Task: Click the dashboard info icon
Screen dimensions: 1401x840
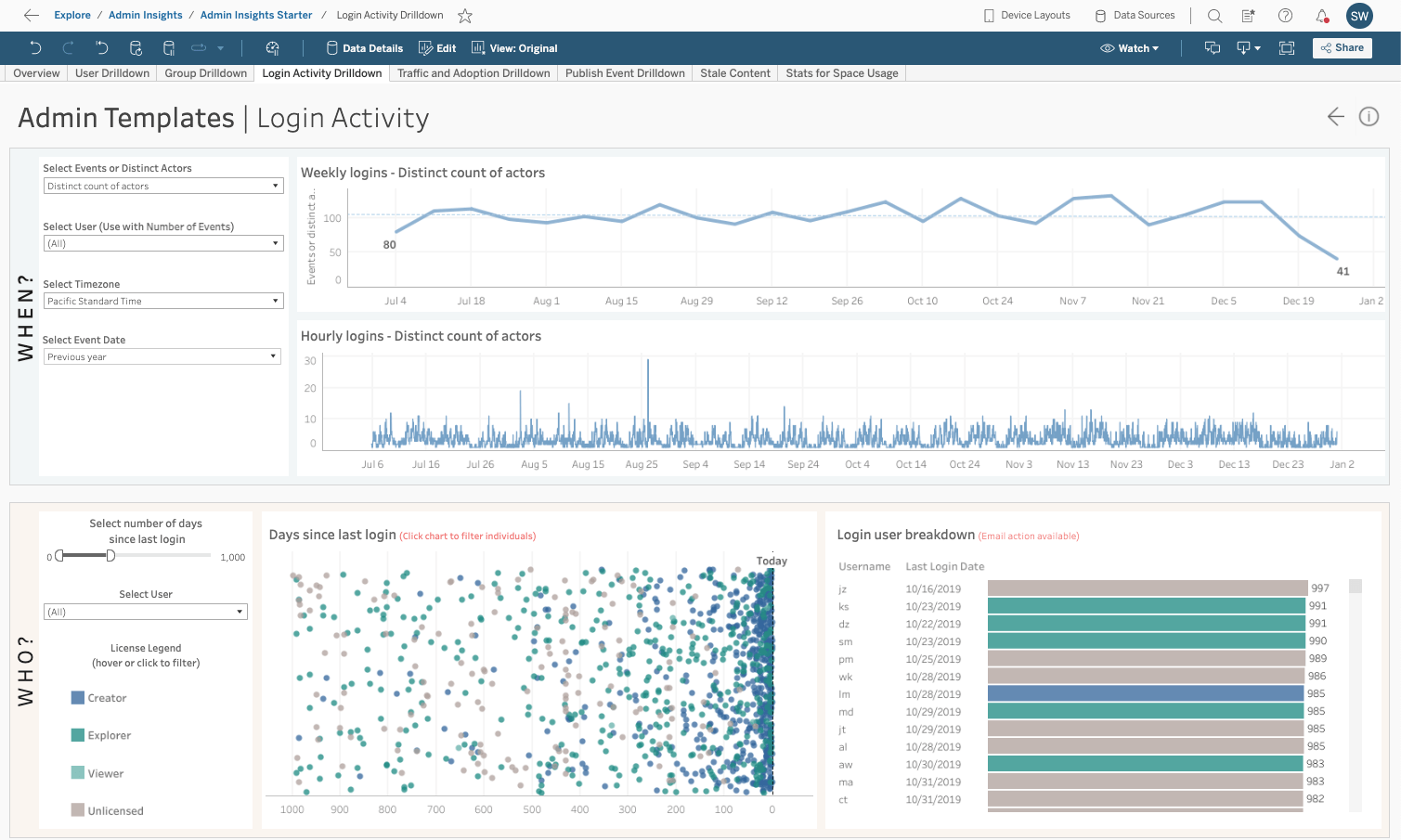Action: click(x=1369, y=116)
